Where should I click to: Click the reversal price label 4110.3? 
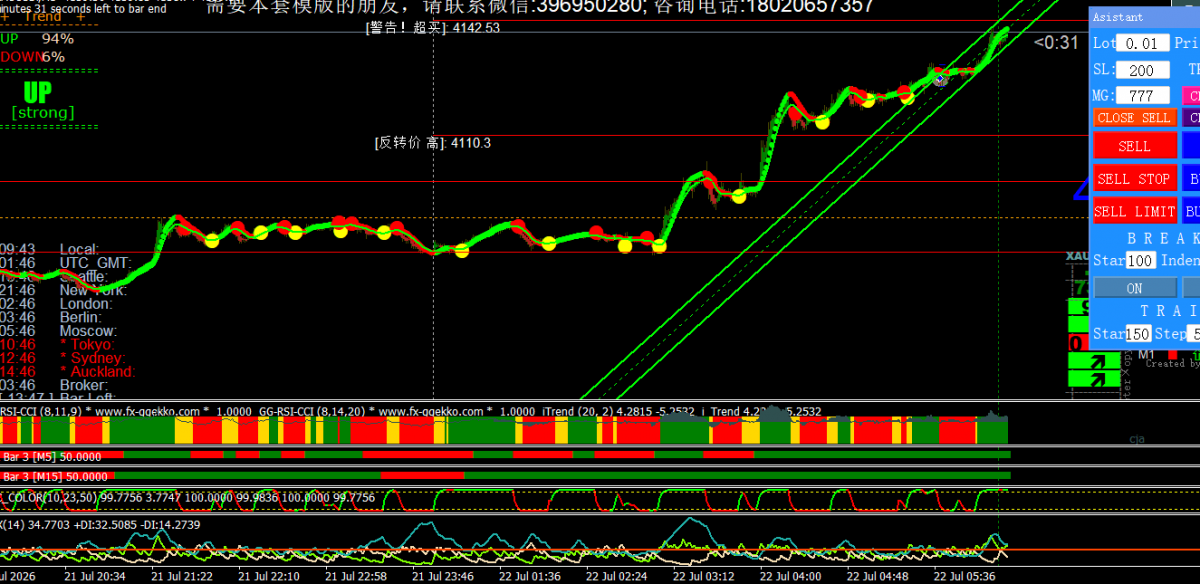433,143
